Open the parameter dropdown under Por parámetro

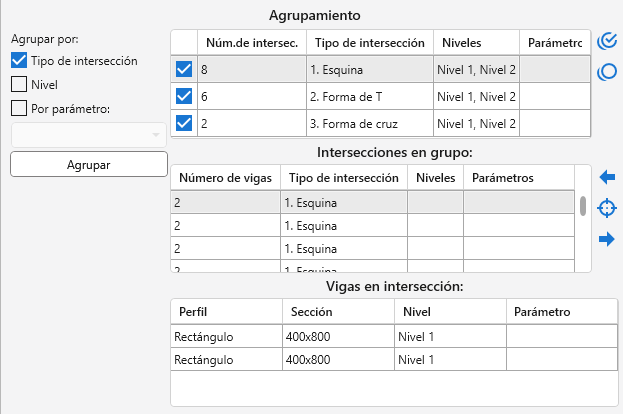click(88, 135)
